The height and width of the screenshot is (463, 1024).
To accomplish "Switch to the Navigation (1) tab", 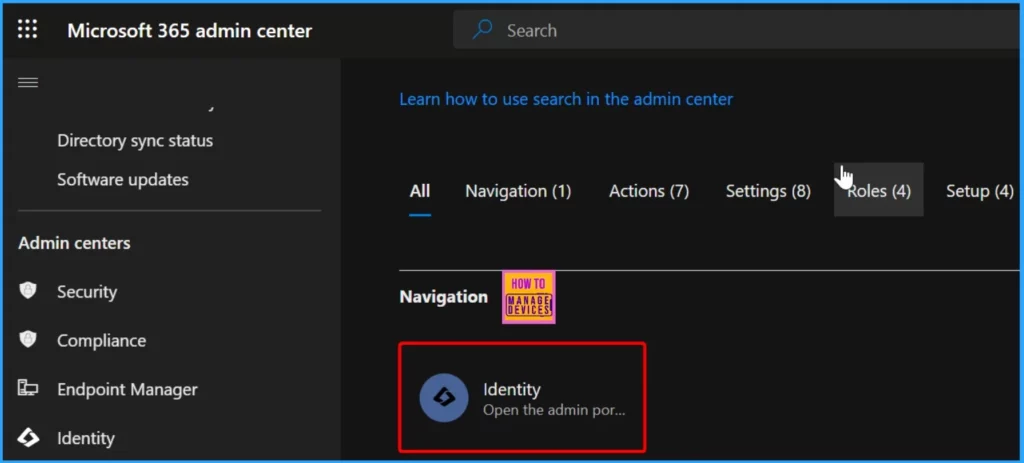I will pos(518,191).
